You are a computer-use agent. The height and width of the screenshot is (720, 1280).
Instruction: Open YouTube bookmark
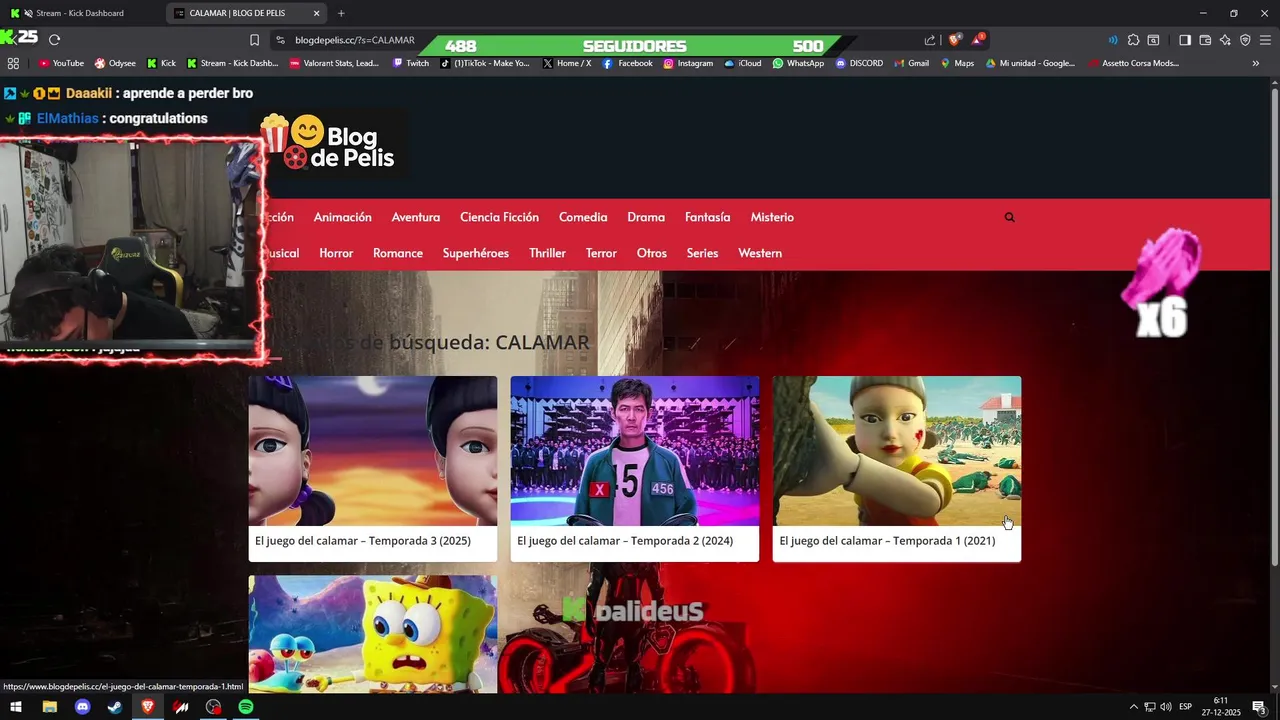pos(61,63)
